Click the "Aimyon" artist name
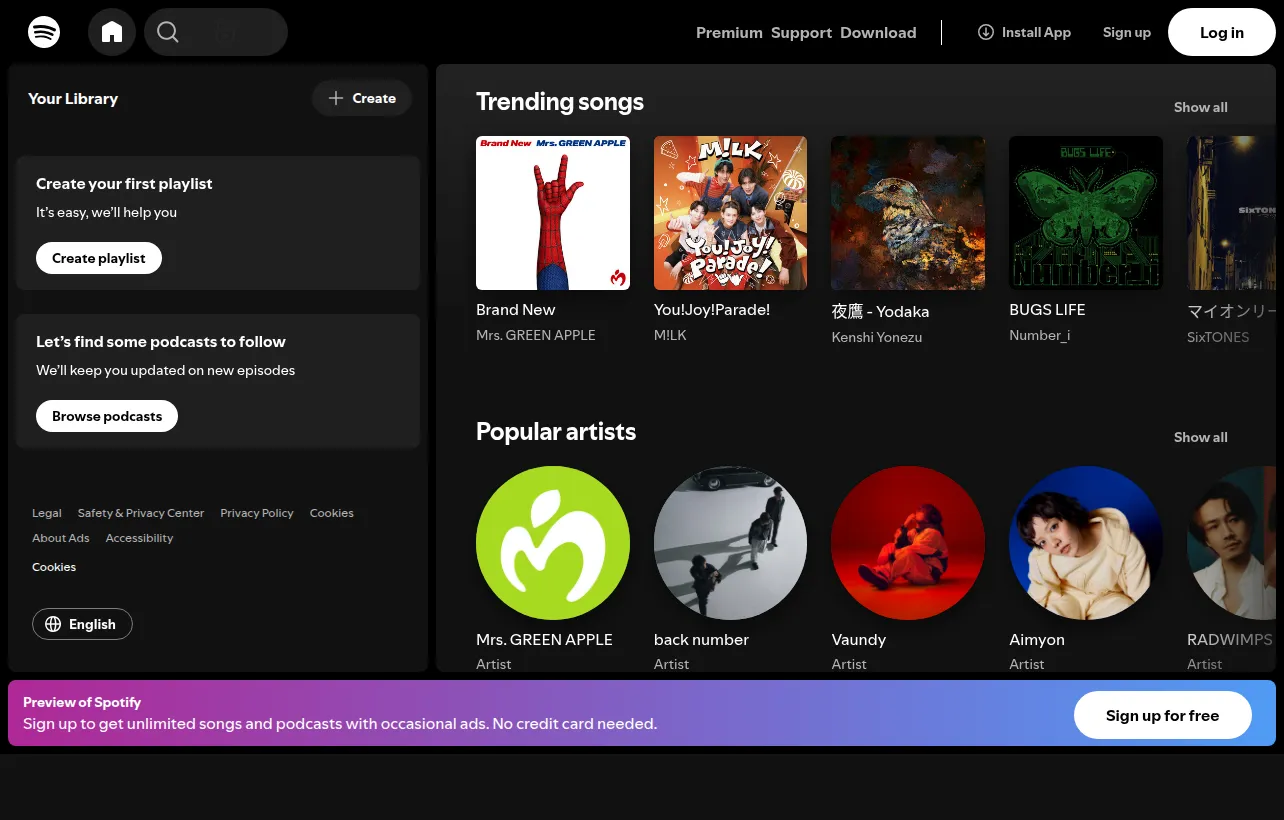1284x820 pixels. (1037, 640)
